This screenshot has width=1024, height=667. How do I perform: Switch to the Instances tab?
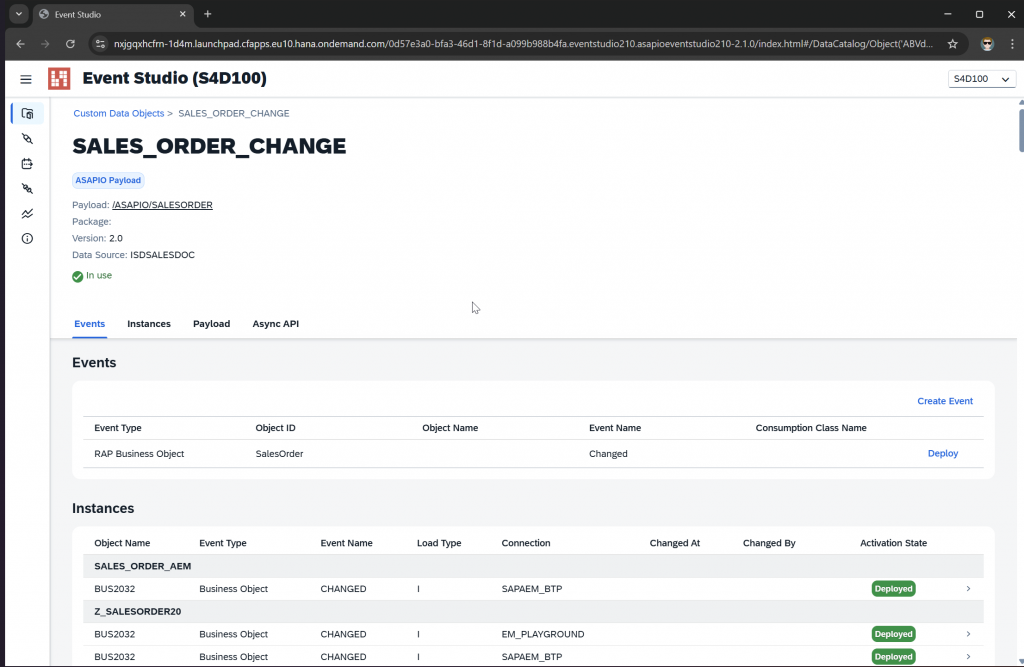point(149,324)
